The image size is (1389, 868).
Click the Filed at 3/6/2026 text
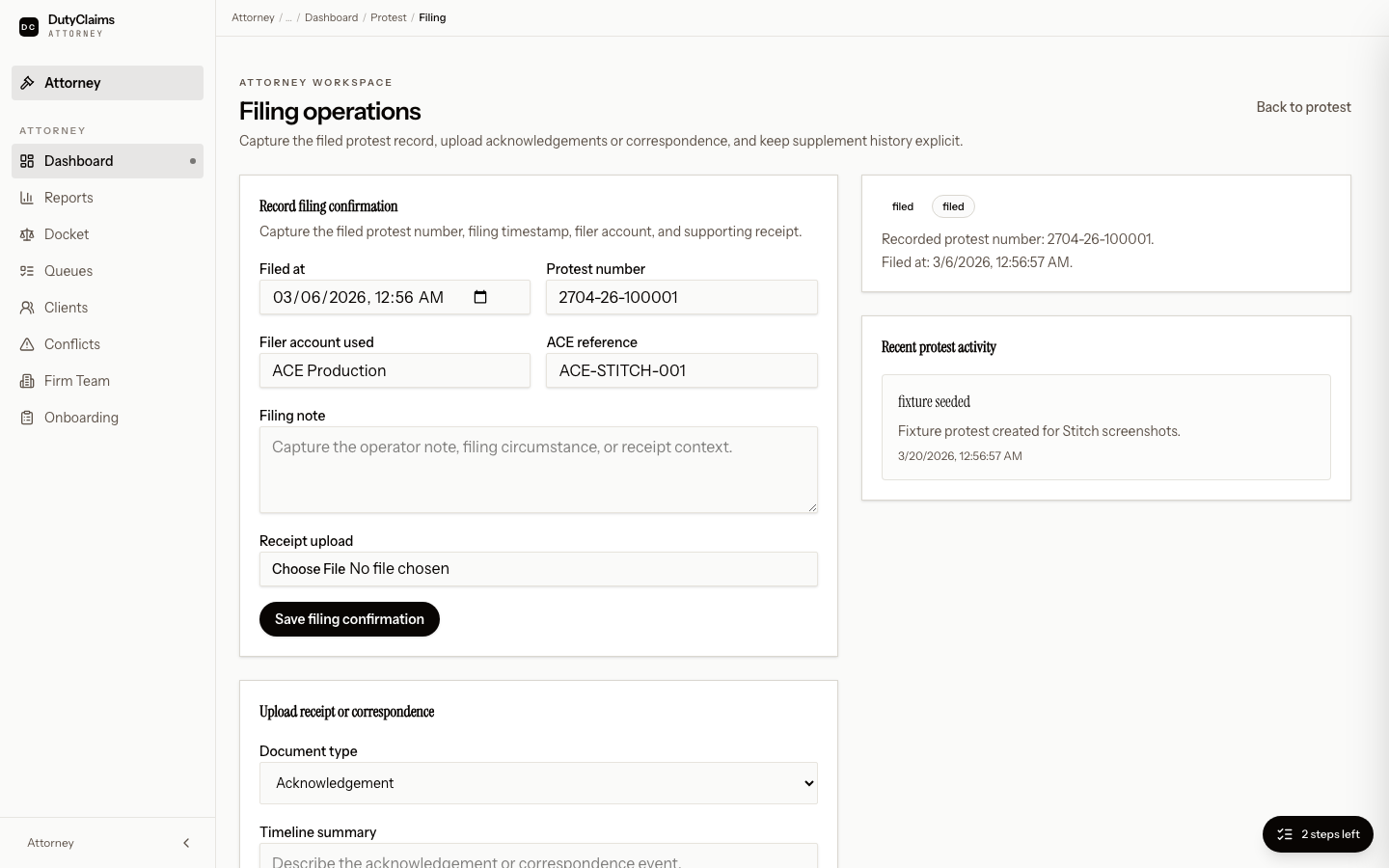tap(977, 262)
